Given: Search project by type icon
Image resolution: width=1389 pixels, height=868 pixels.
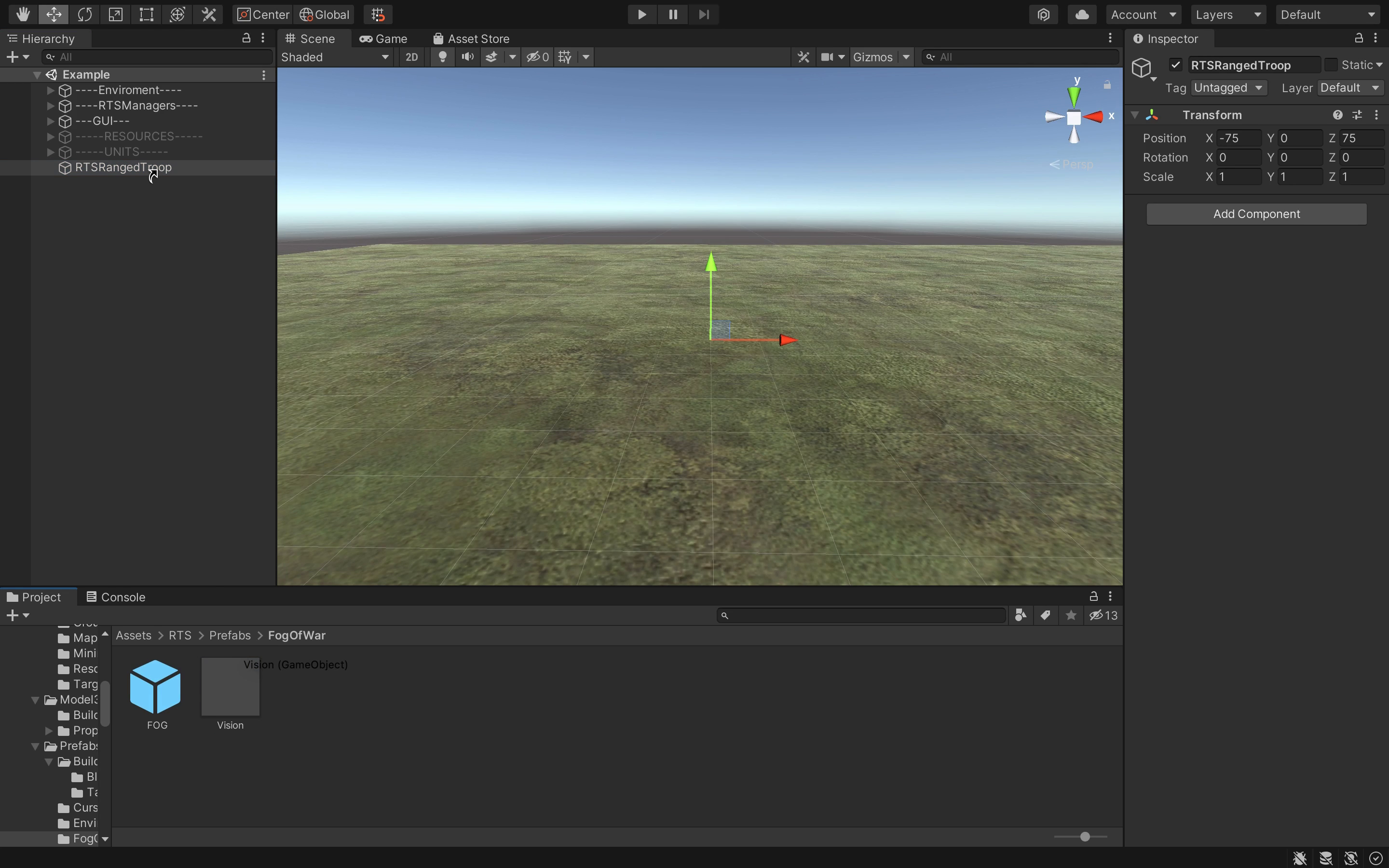Looking at the screenshot, I should (x=1021, y=615).
